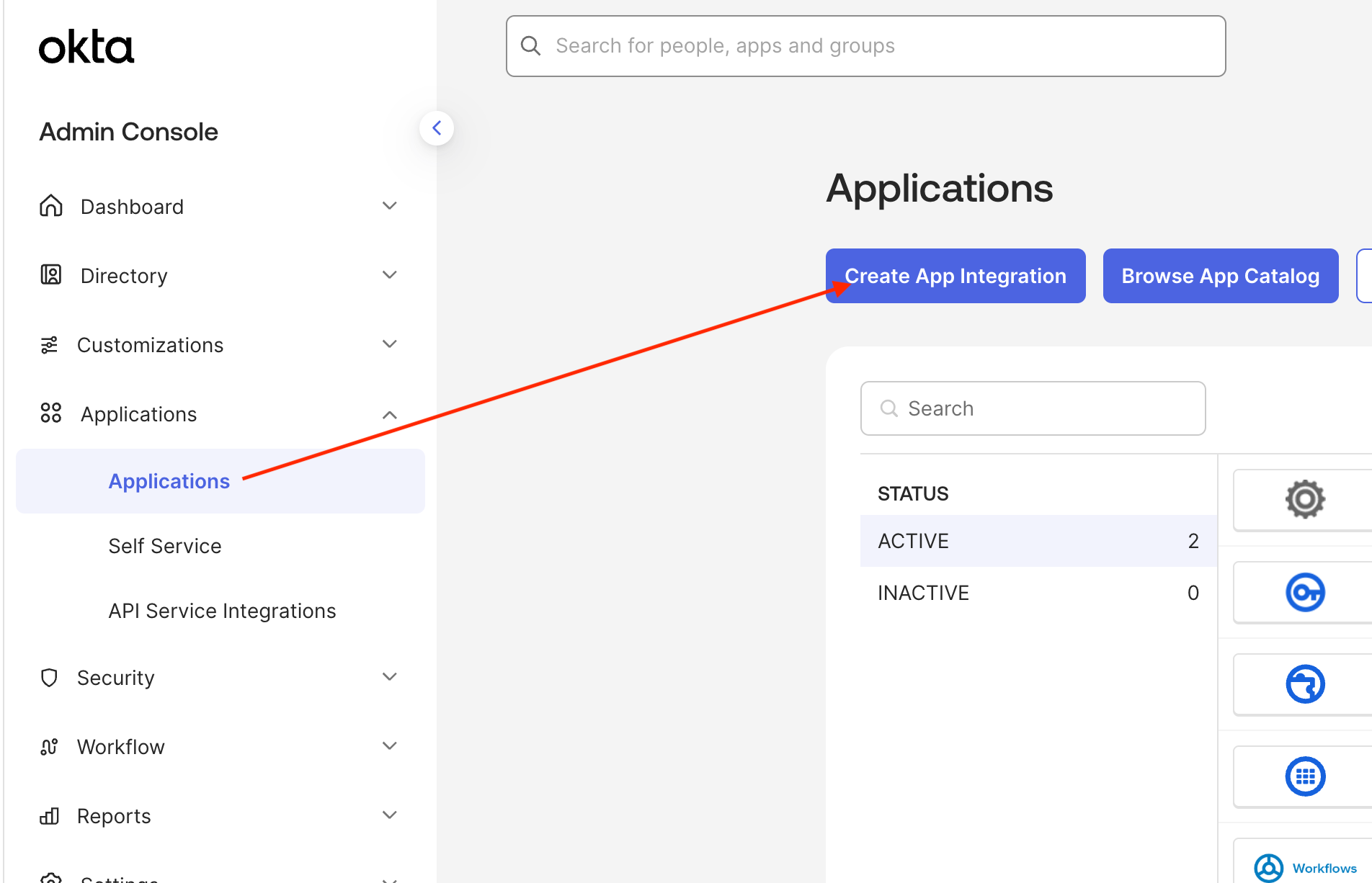
Task: Open the Reports menu label
Action: (x=114, y=816)
